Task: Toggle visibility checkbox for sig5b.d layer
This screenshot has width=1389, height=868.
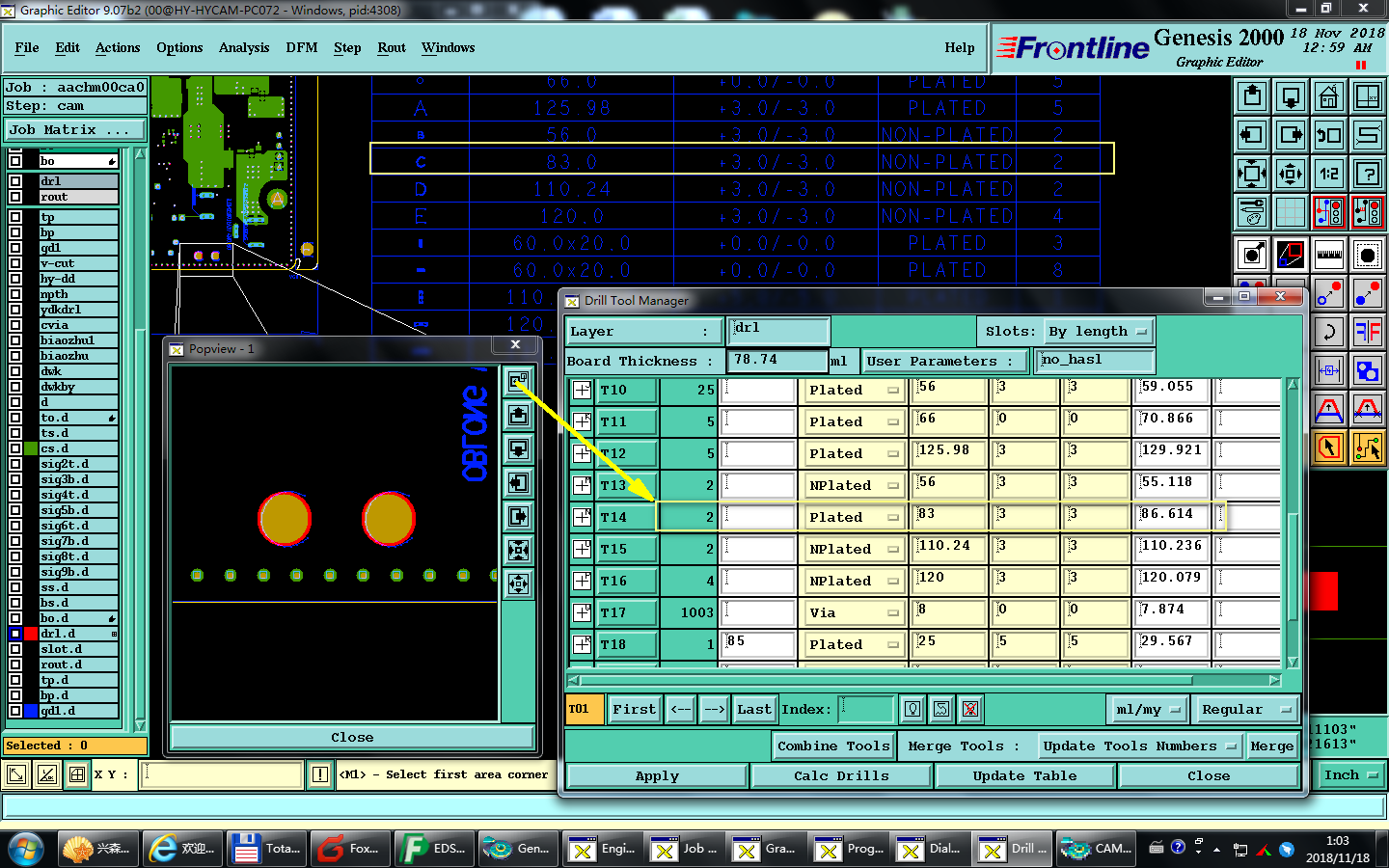Action: 15,510
